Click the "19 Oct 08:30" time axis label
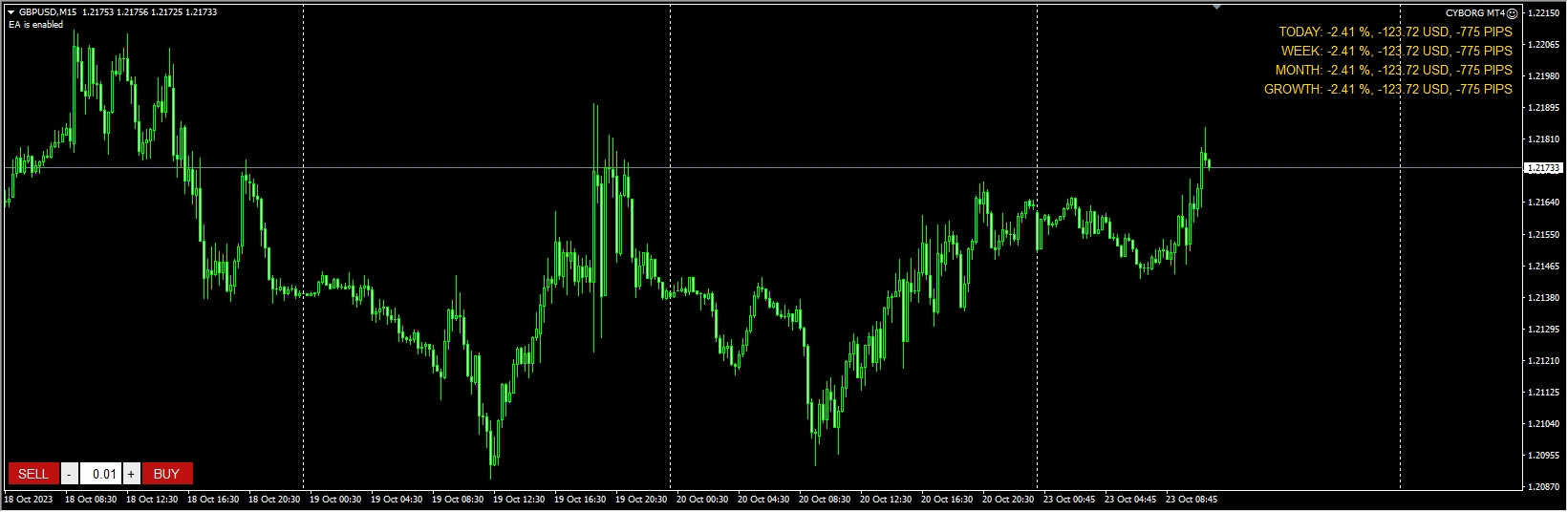Viewport: 1568px width, 512px height. pos(458,499)
